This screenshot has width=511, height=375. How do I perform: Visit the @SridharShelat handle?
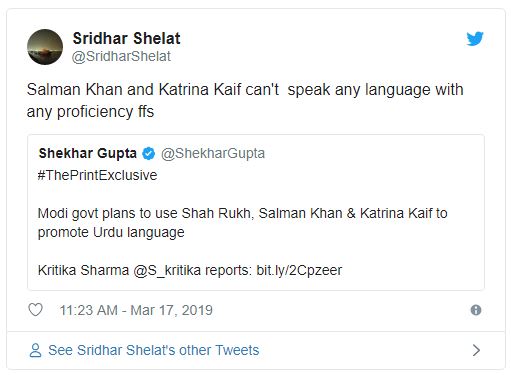121,56
